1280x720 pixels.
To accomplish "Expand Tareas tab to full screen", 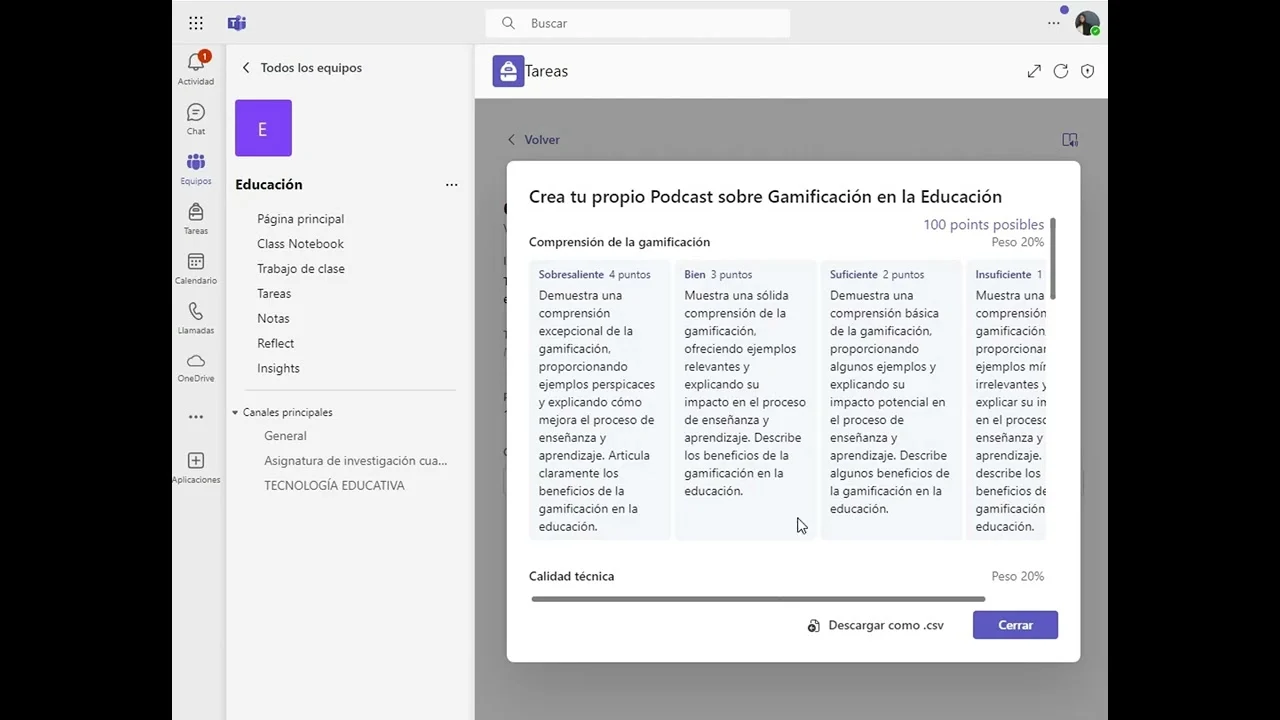I will tap(1034, 71).
